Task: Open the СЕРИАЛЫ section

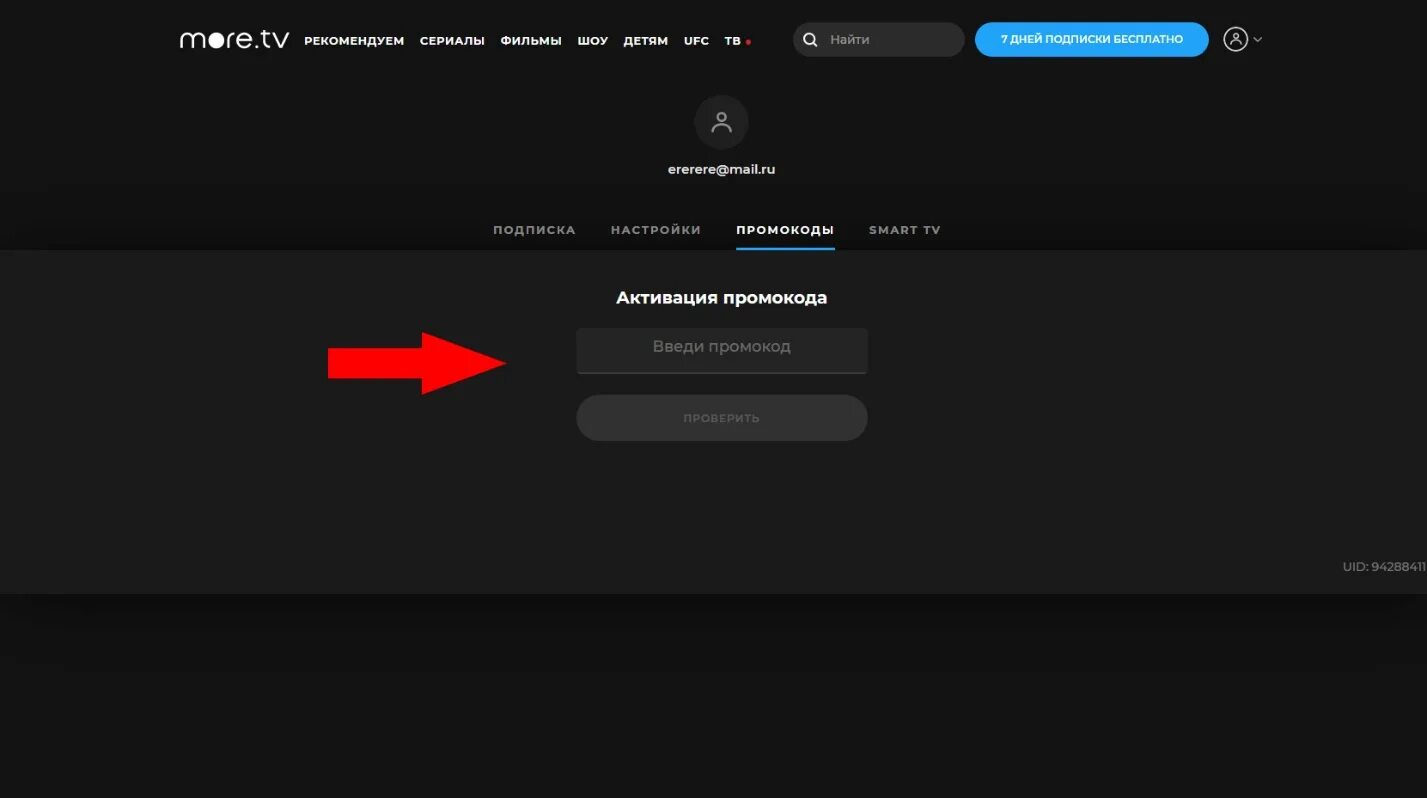Action: click(x=452, y=41)
